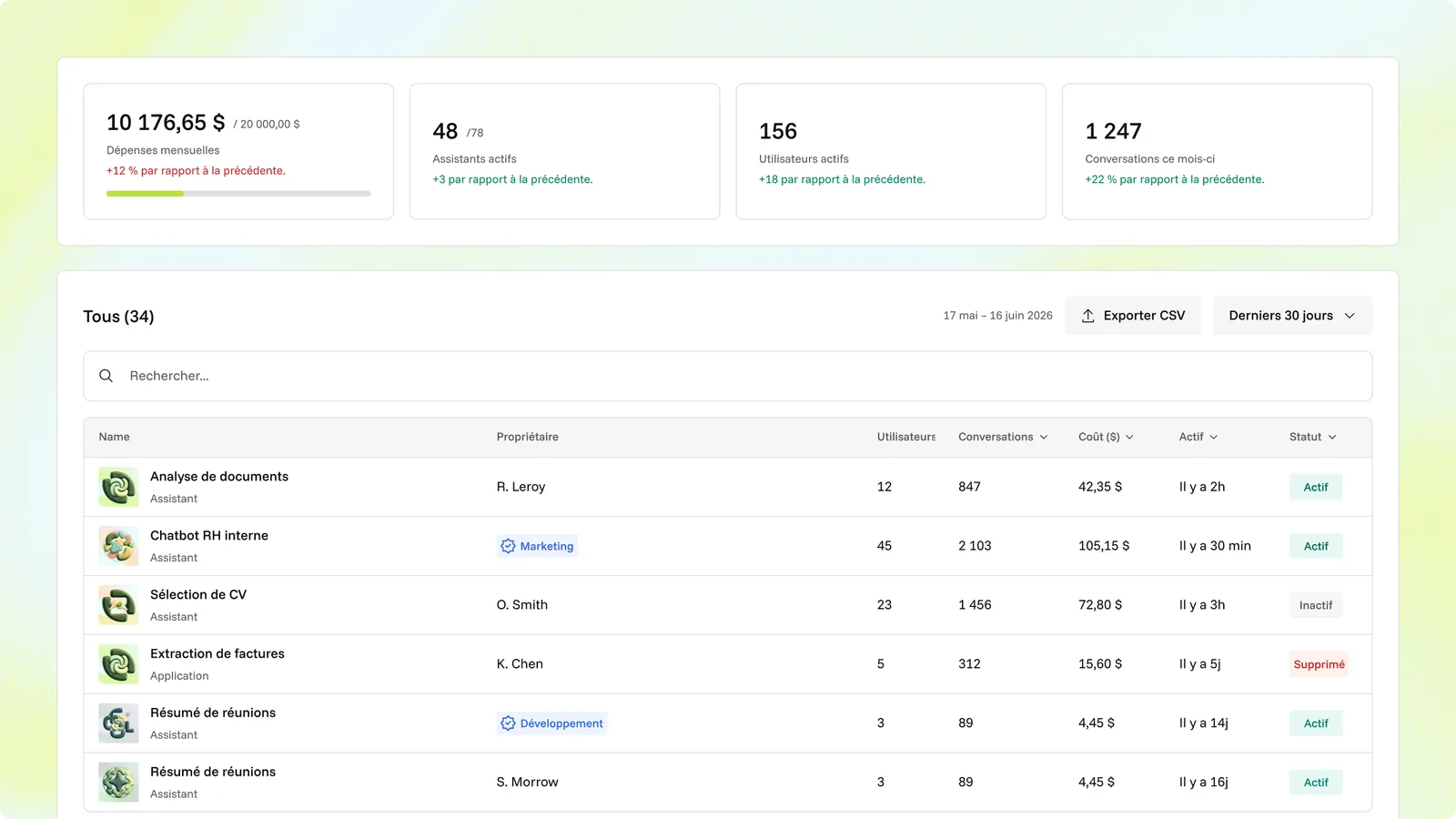This screenshot has width=1456, height=819.
Task: Click the Tous (34) heading
Action: 119,317
